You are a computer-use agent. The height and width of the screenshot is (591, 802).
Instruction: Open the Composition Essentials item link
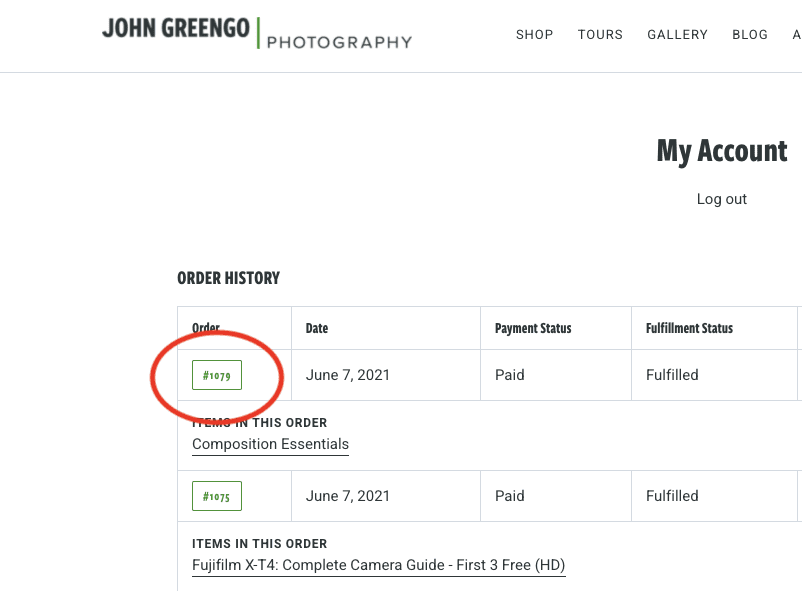pyautogui.click(x=270, y=444)
